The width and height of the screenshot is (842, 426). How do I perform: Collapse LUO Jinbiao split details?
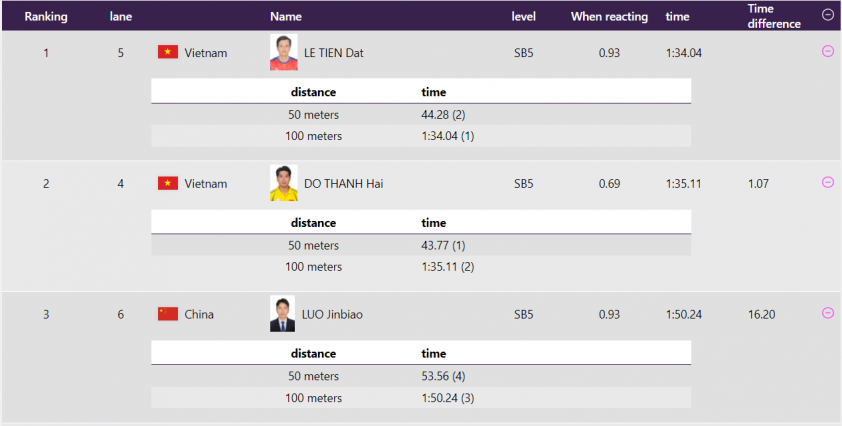(x=827, y=313)
